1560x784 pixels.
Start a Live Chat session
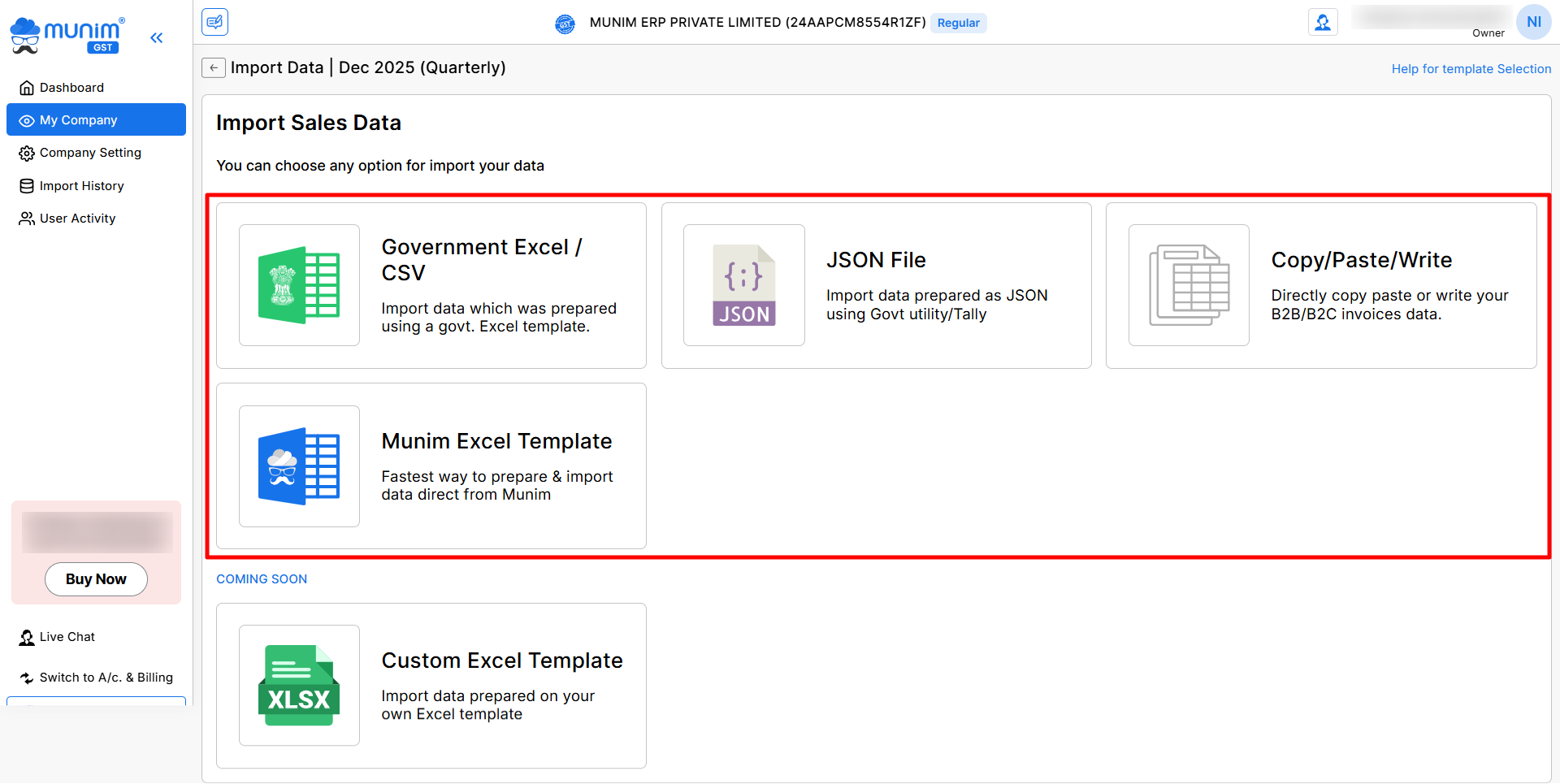[x=67, y=637]
